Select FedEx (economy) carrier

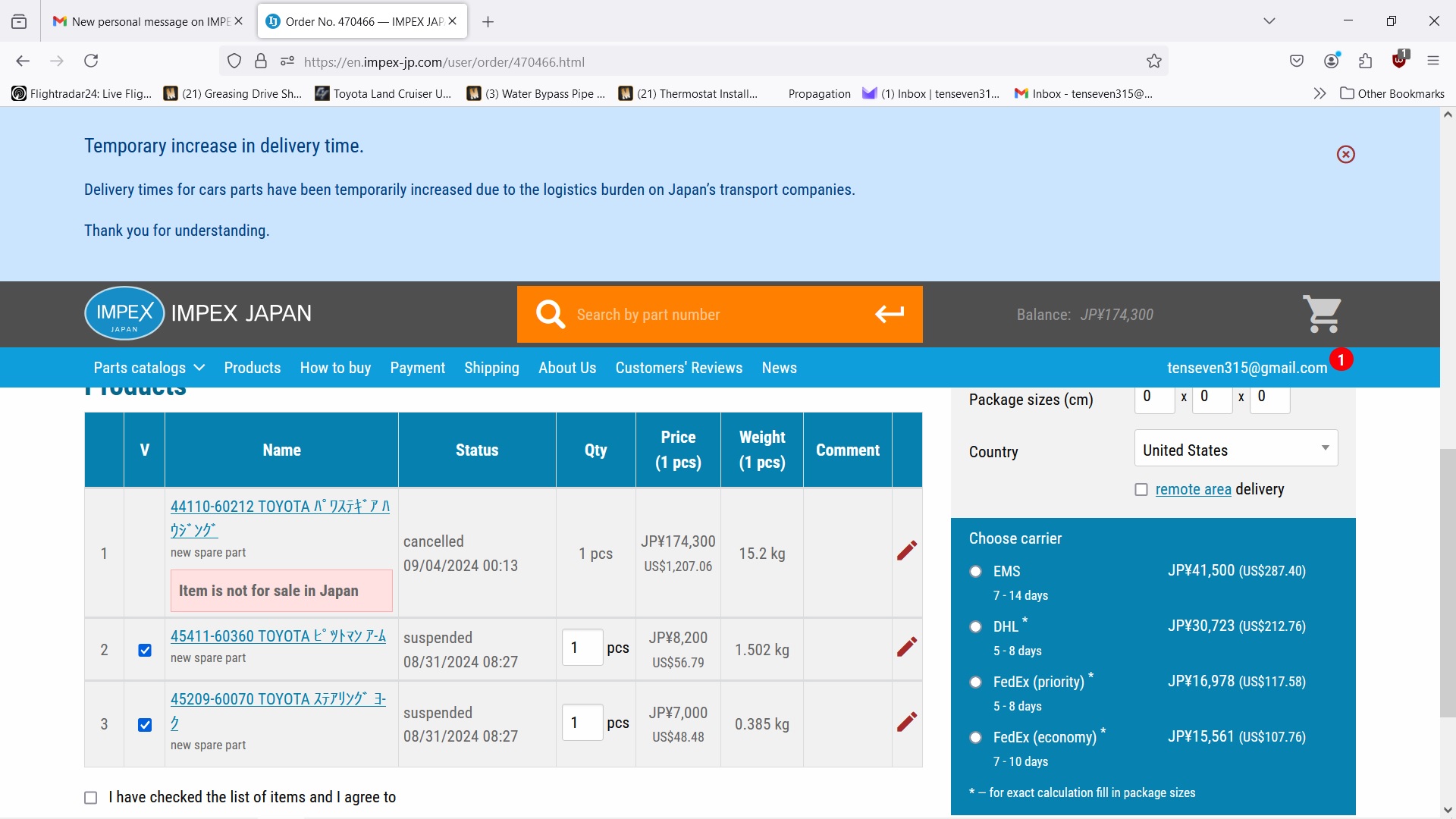coord(976,738)
